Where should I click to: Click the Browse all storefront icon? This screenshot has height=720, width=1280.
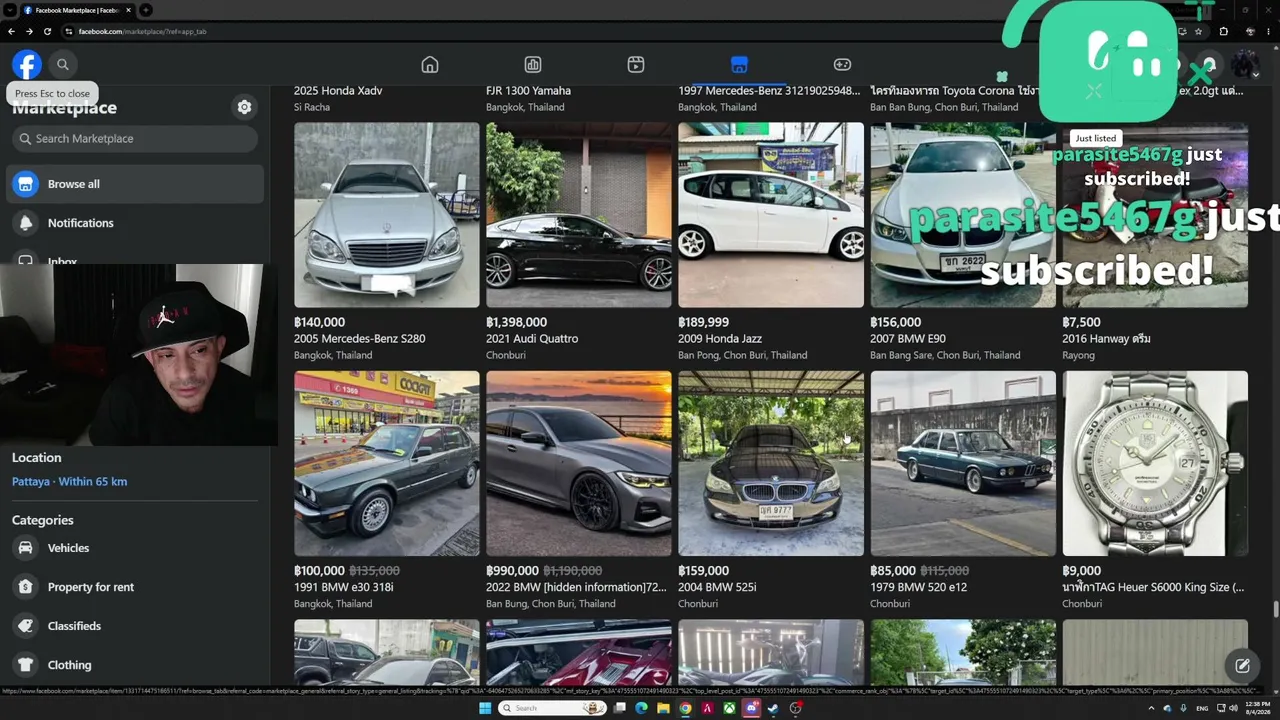(26, 184)
